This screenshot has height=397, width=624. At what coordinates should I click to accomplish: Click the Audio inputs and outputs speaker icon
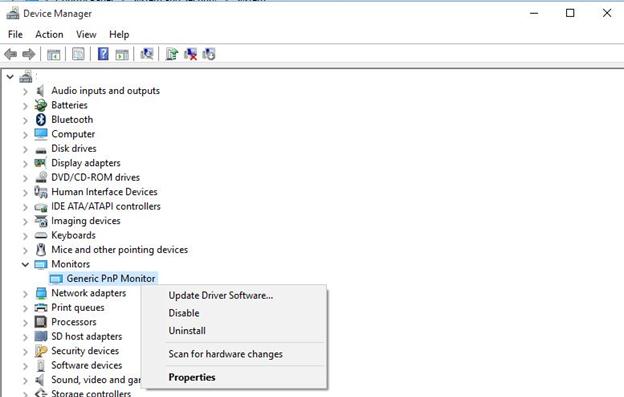41,91
